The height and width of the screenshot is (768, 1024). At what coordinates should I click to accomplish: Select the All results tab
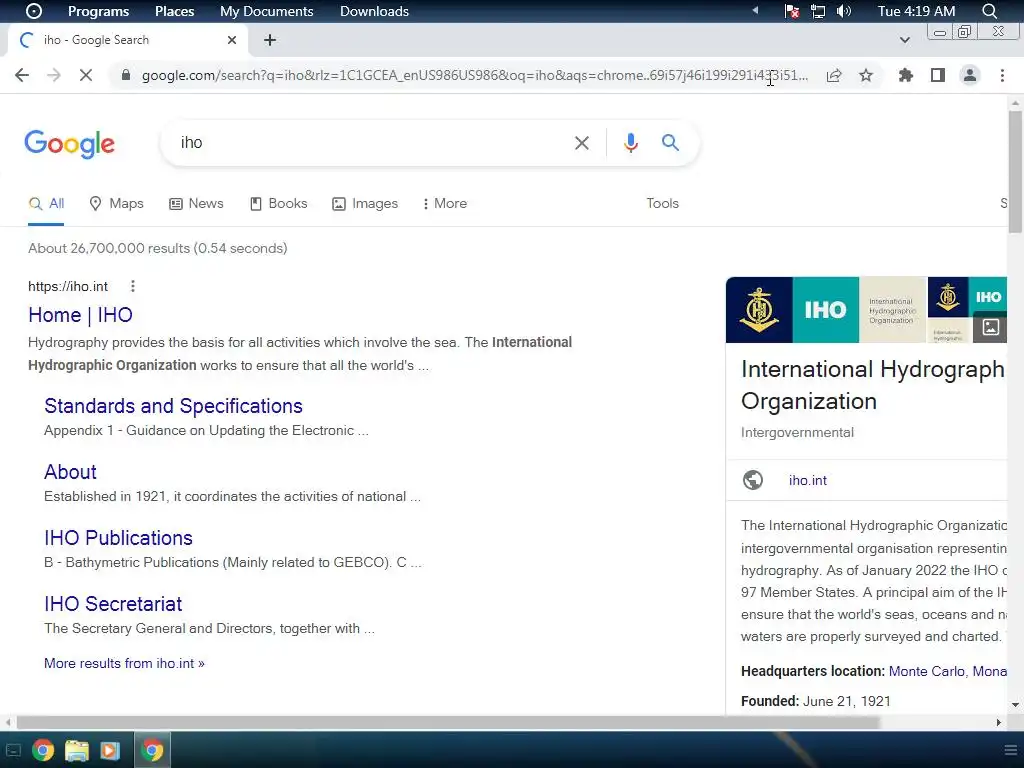(46, 203)
